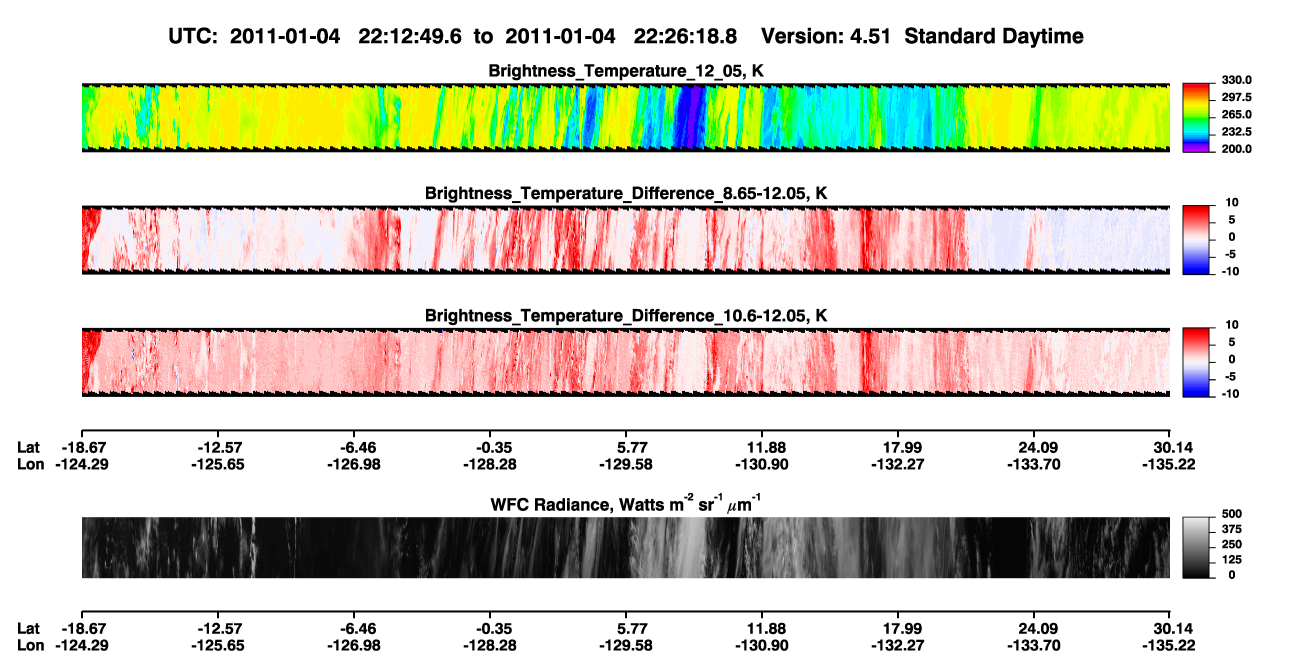This screenshot has height=667, width=1300.
Task: Click the Brightness_Temperature_Difference_8.65-12.05 image strip
Action: pyautogui.click(x=625, y=239)
